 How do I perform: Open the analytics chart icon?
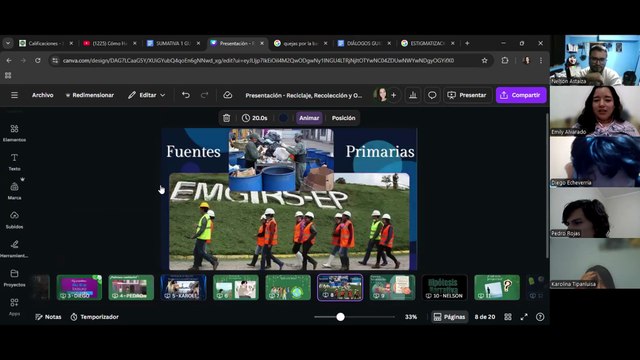[413, 95]
